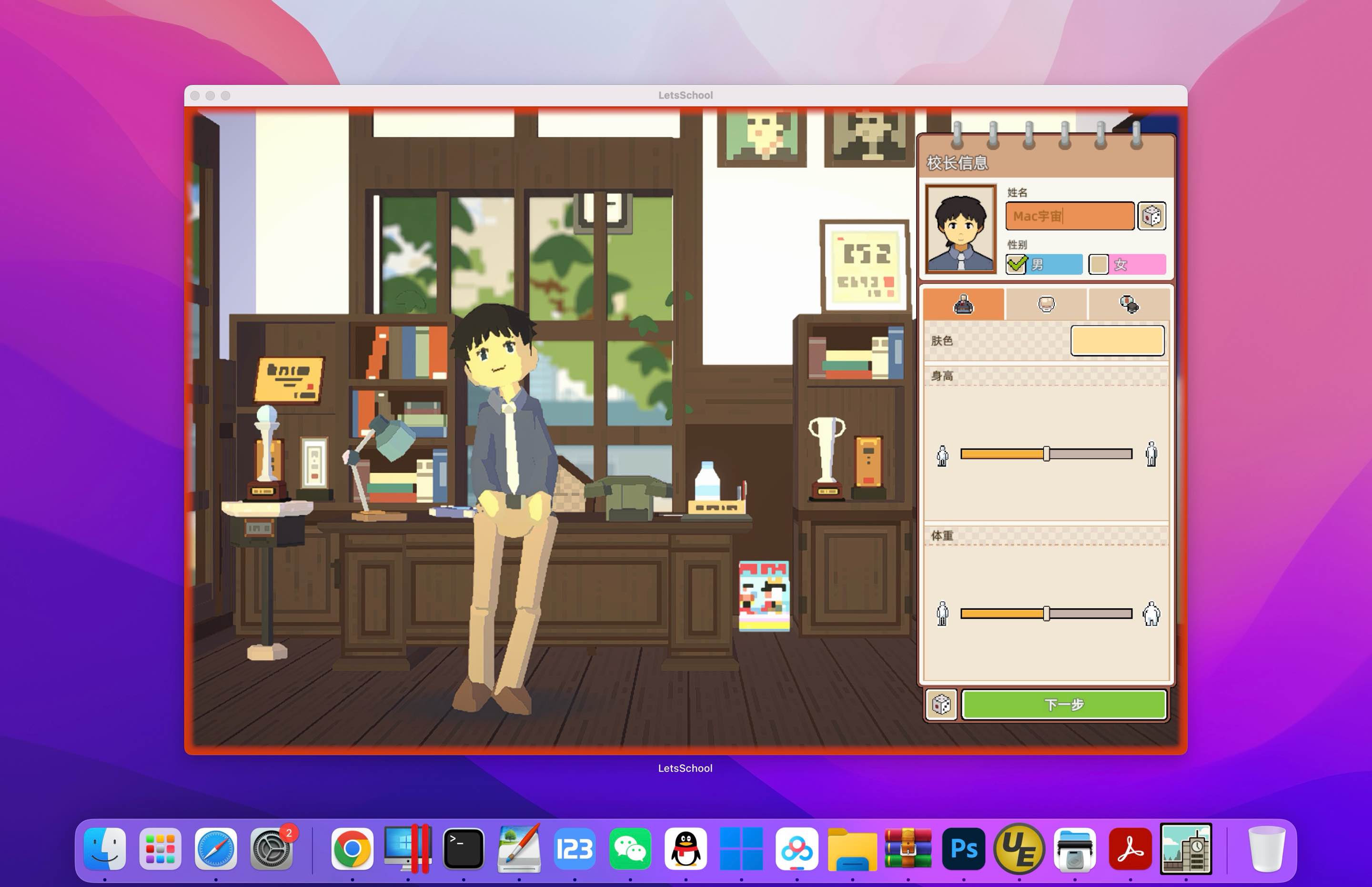The width and height of the screenshot is (1372, 887).
Task: Open Launchpad from the Dock
Action: pos(160,848)
